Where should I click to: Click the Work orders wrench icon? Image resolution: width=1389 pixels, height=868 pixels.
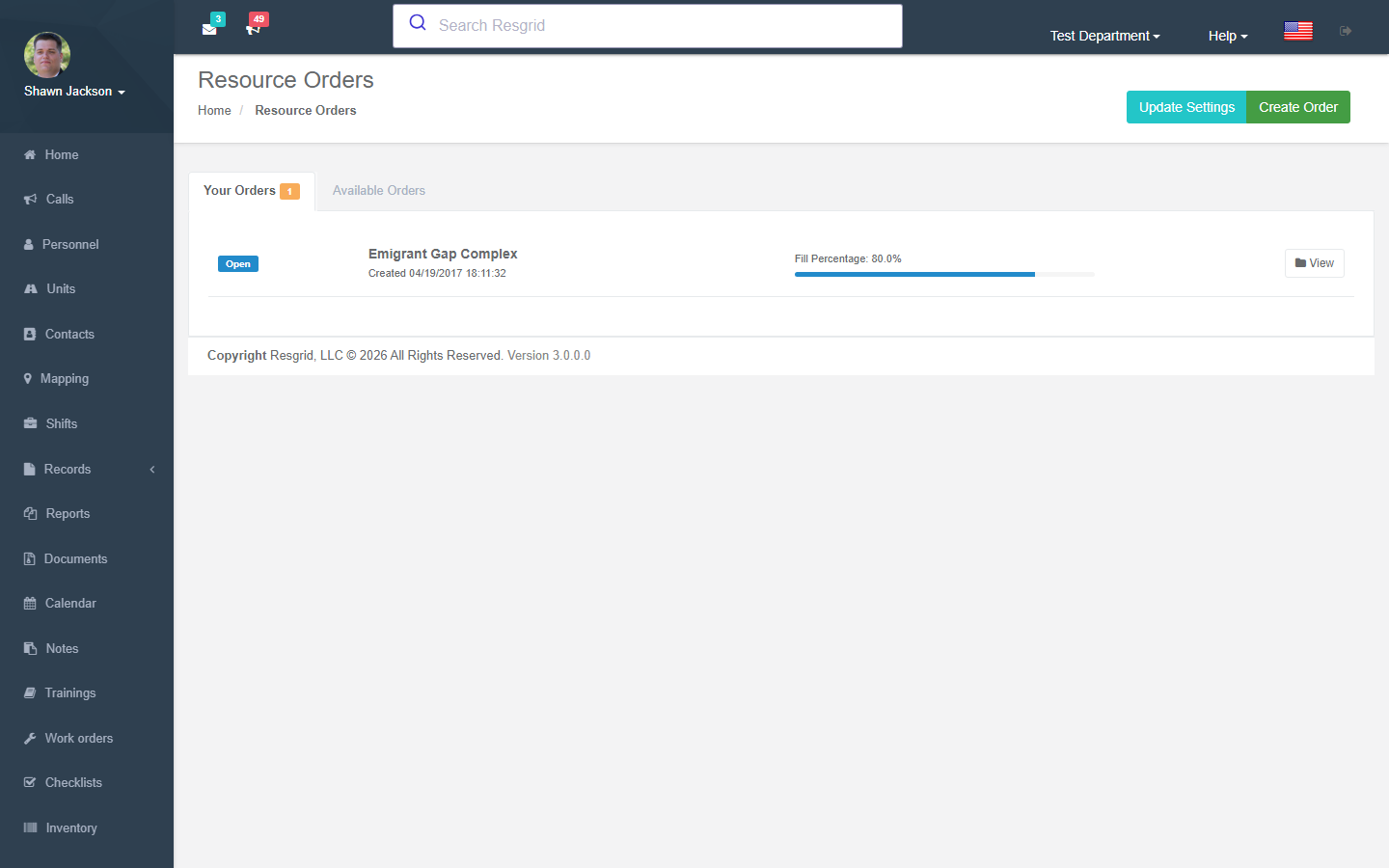30,739
